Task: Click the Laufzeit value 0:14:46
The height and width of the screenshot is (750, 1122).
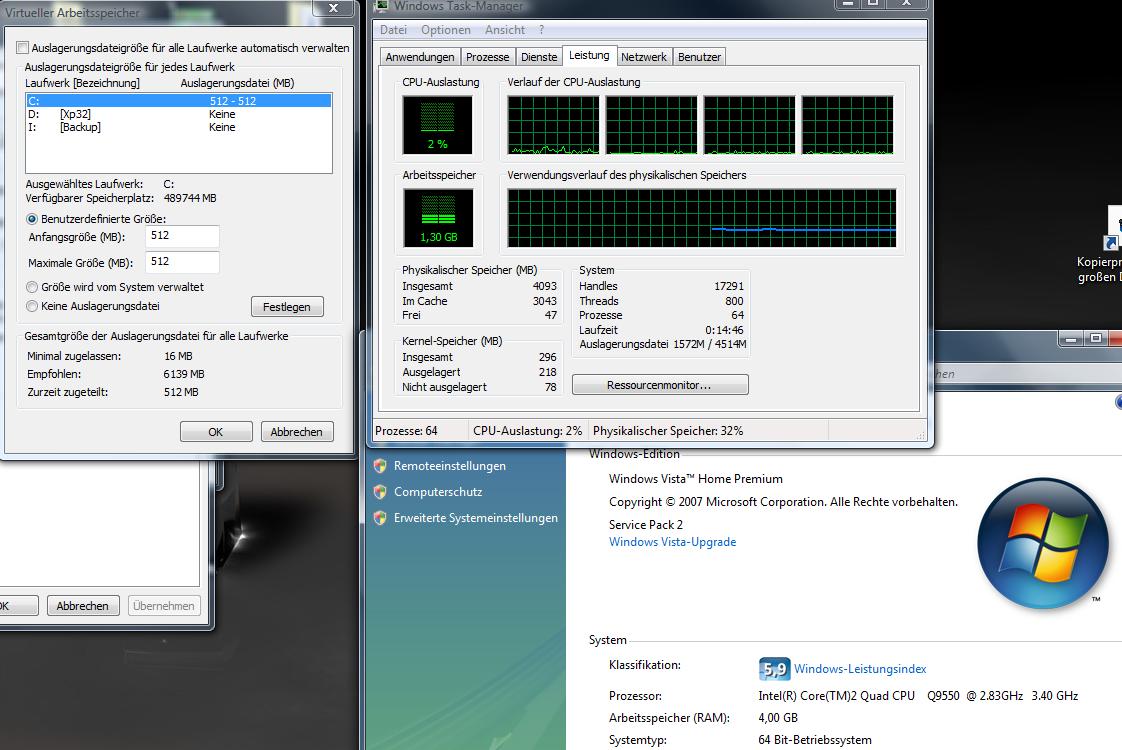Action: (724, 330)
